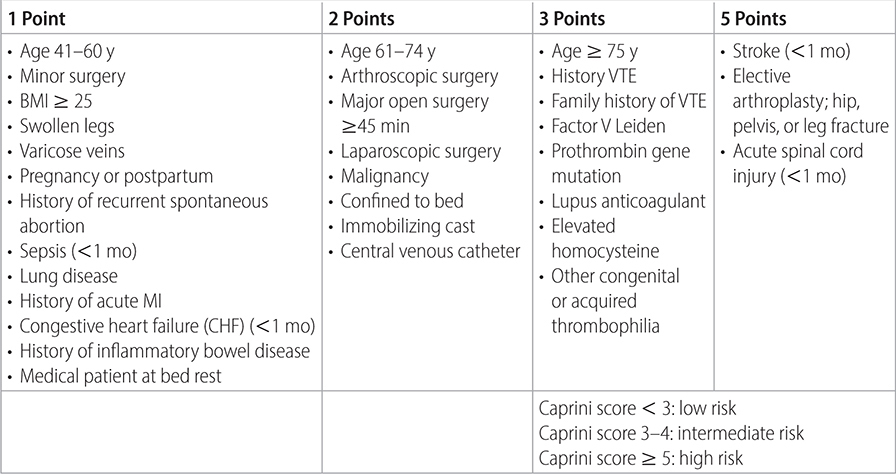Select the "Sepsis (<1 mo)" item
The width and height of the screenshot is (896, 474).
pos(78,251)
